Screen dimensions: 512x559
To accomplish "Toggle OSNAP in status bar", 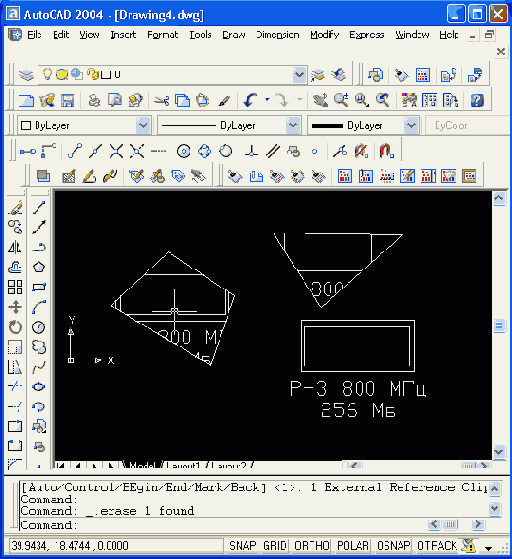I will pos(393,546).
